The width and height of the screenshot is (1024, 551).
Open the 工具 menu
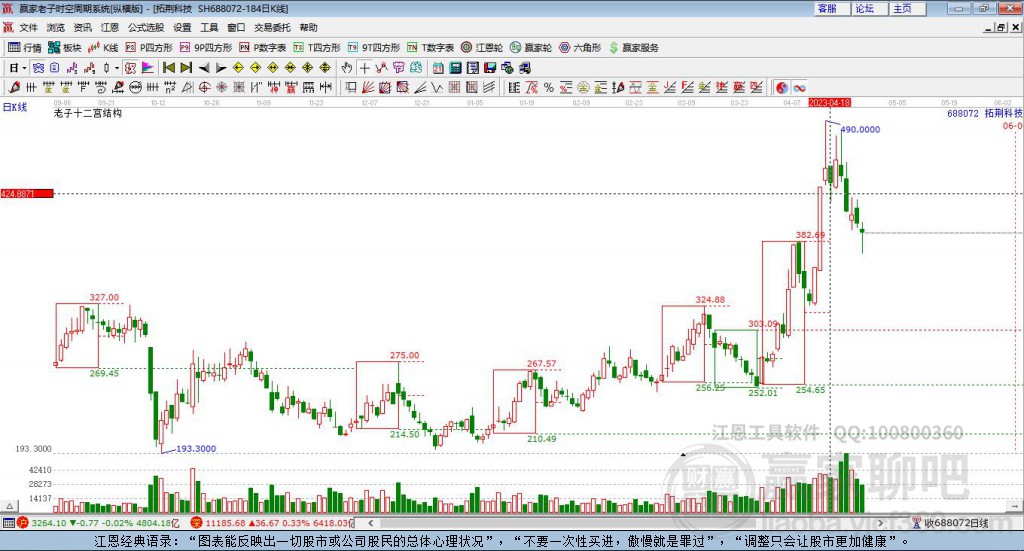tap(209, 27)
